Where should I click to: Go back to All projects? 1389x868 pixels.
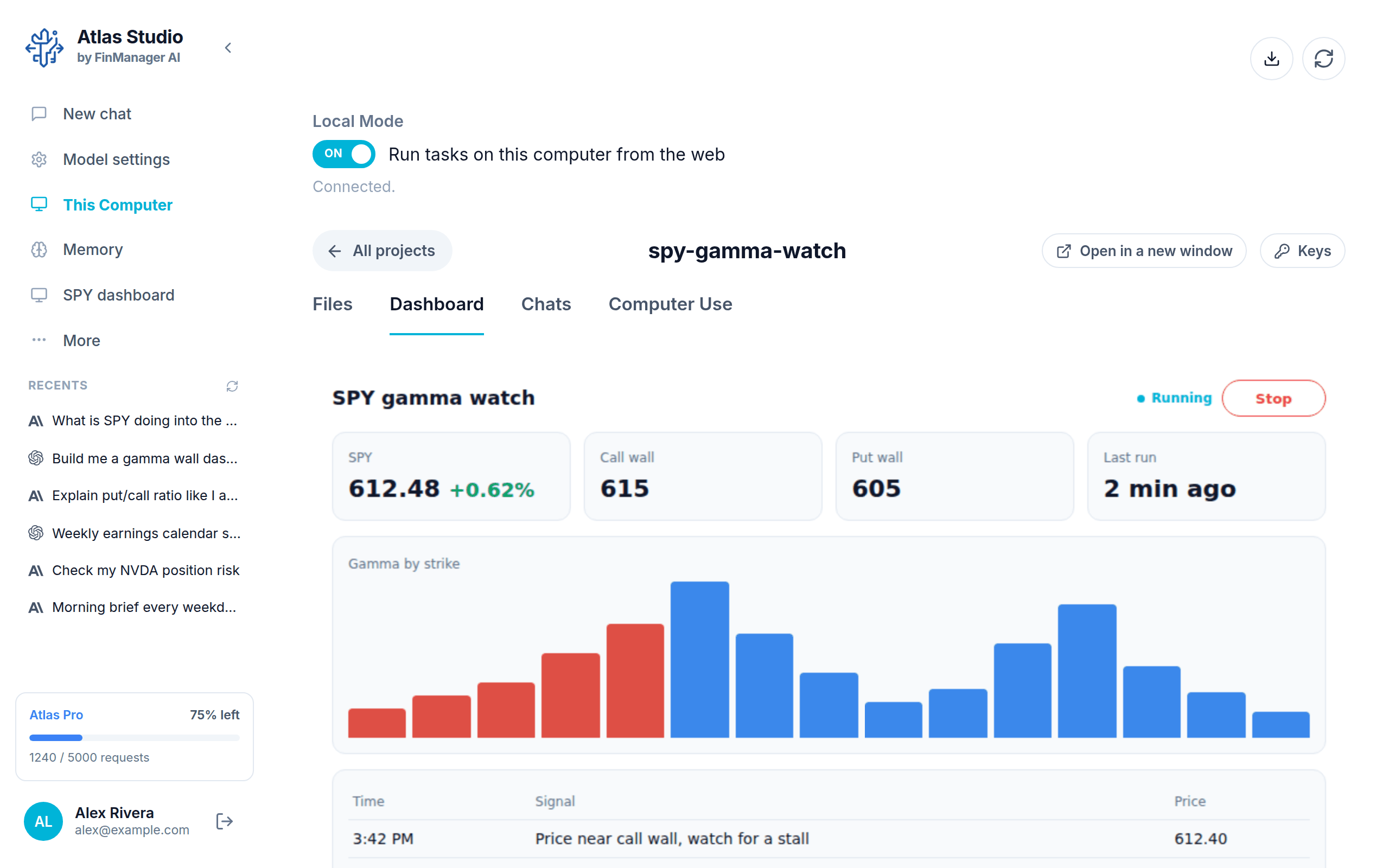383,251
